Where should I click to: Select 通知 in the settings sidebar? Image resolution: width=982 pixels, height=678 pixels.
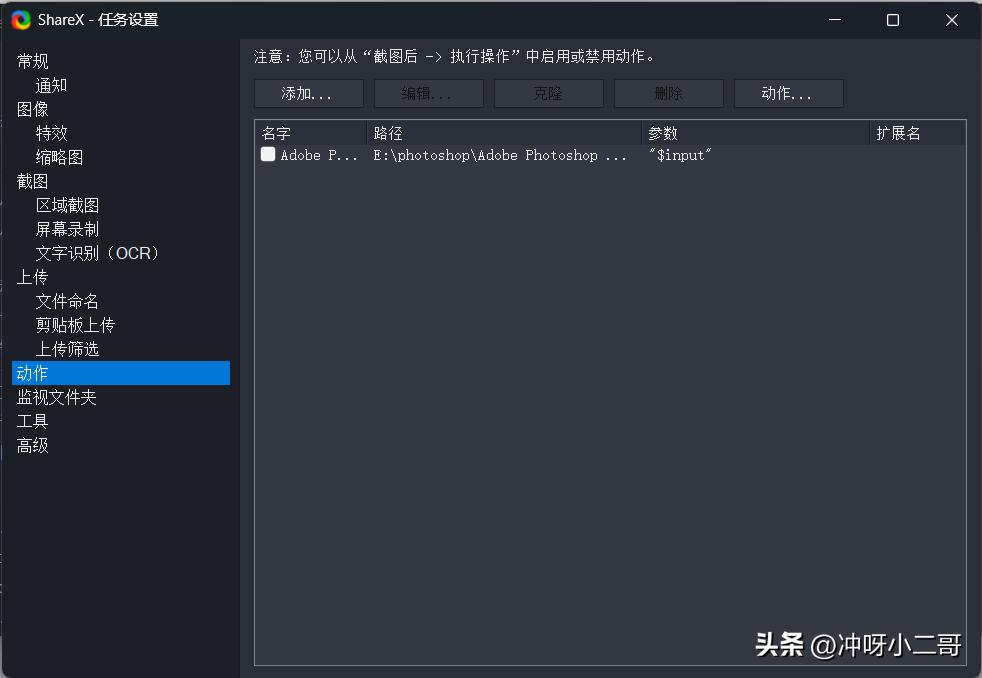50,84
